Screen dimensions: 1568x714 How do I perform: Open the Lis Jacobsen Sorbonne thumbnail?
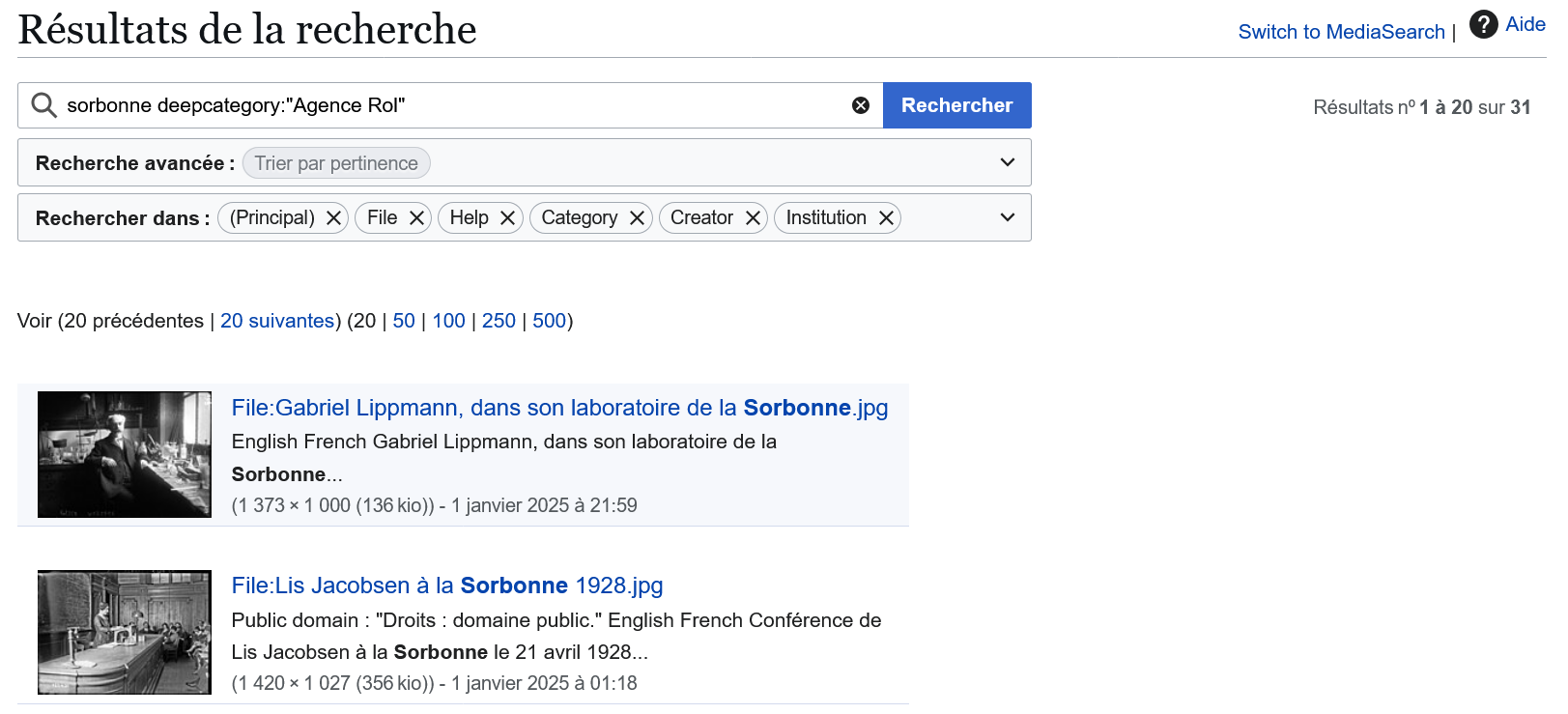point(125,632)
